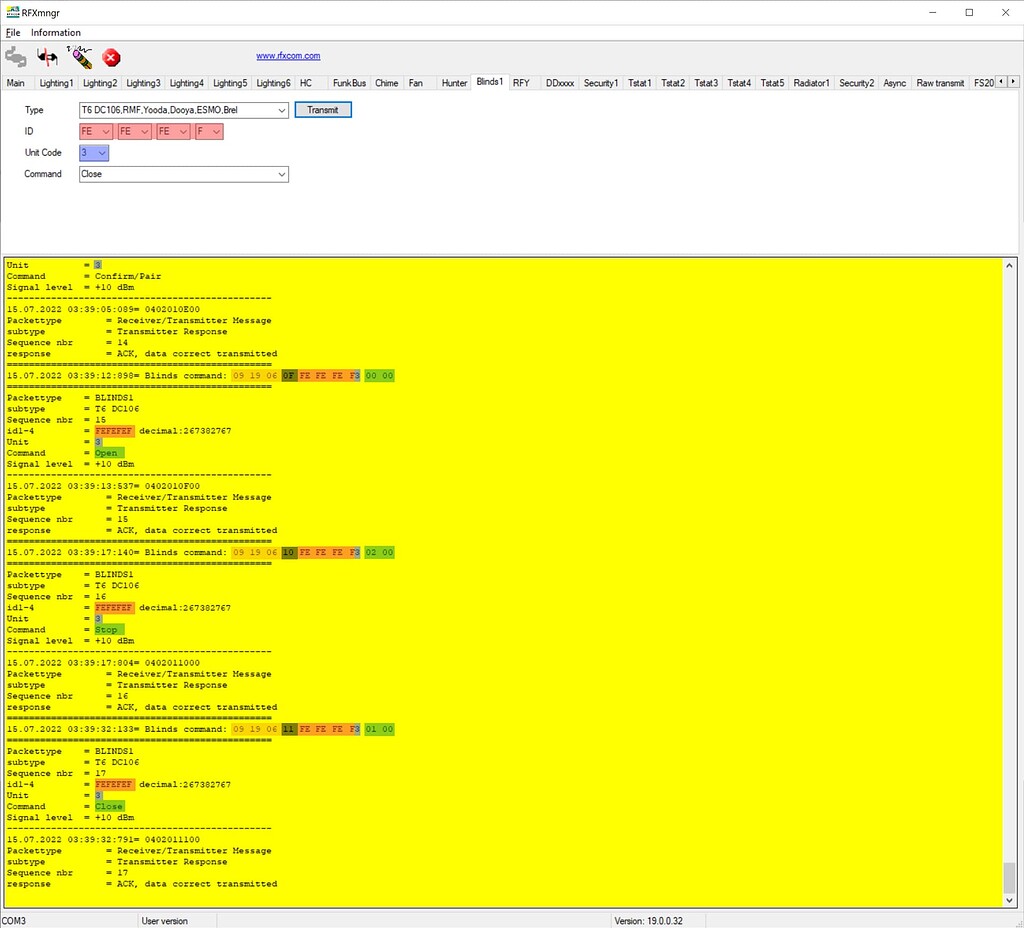Visit the www.rfxcom.com link

[288, 55]
